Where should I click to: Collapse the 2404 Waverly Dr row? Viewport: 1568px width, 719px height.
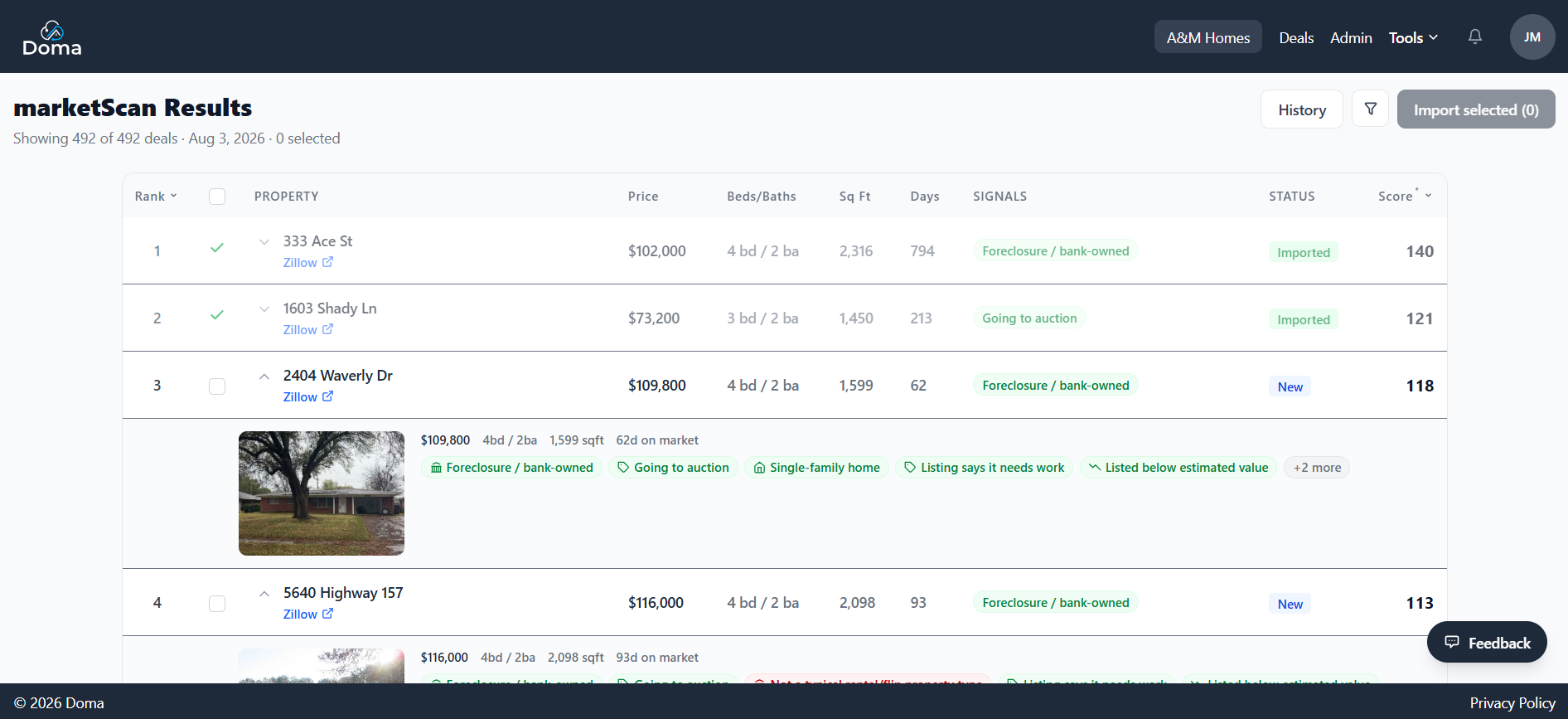264,377
